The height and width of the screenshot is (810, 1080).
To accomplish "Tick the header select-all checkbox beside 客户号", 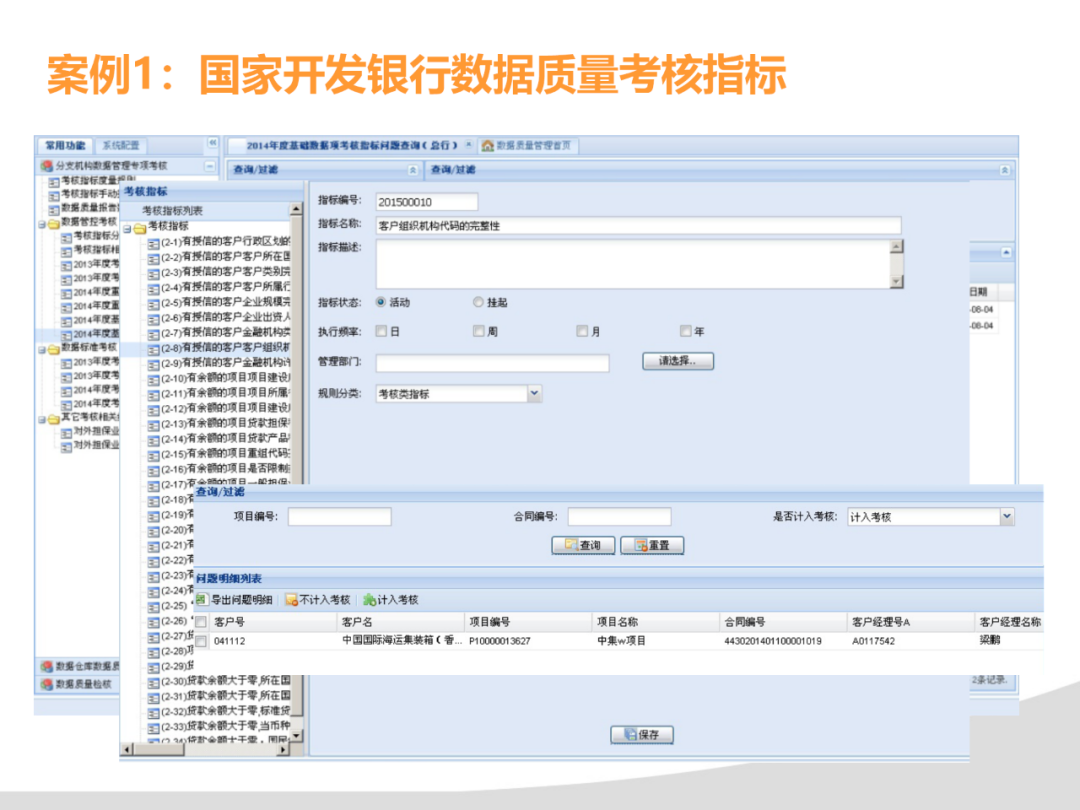I will click(201, 622).
